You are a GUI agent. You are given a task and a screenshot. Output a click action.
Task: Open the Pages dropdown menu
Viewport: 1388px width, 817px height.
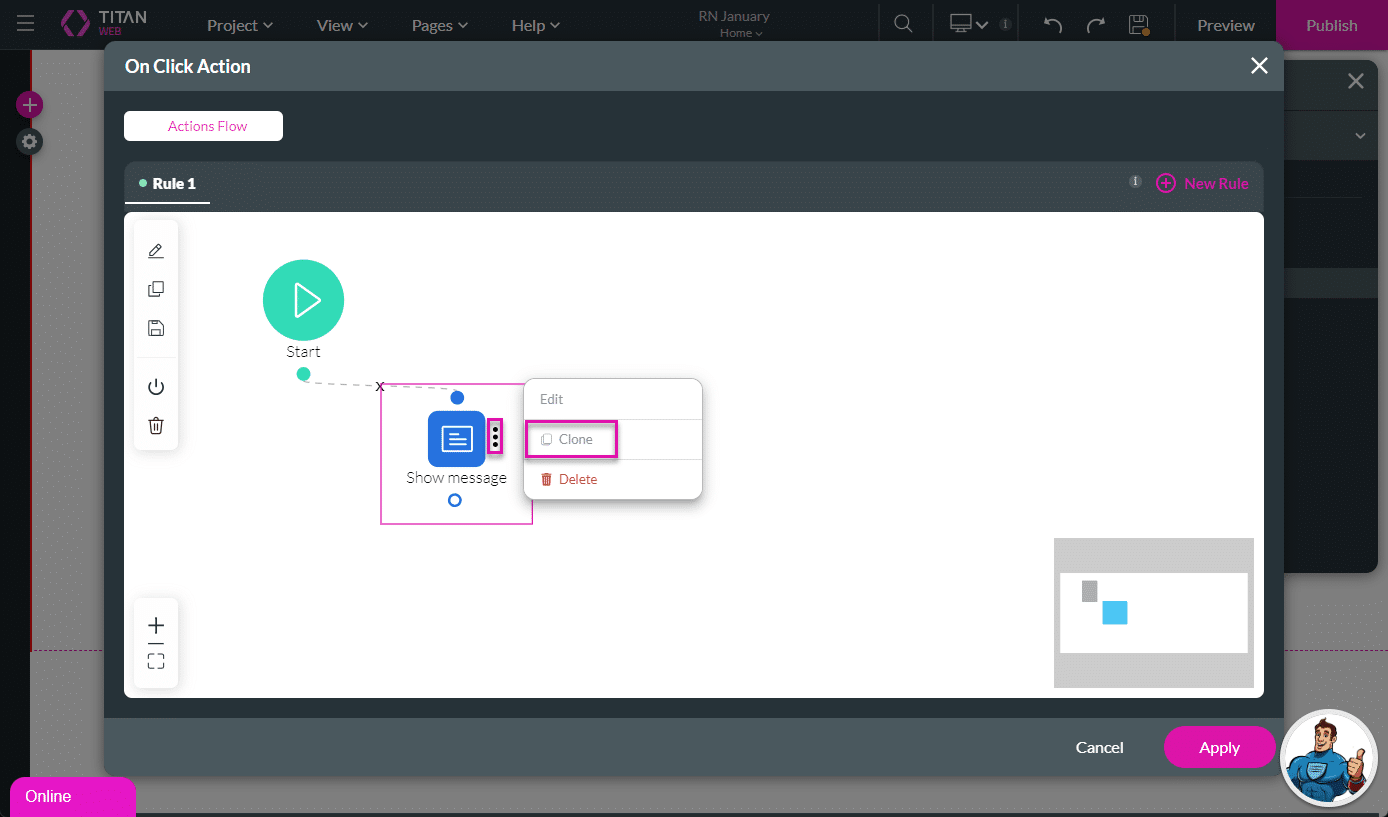pos(440,25)
